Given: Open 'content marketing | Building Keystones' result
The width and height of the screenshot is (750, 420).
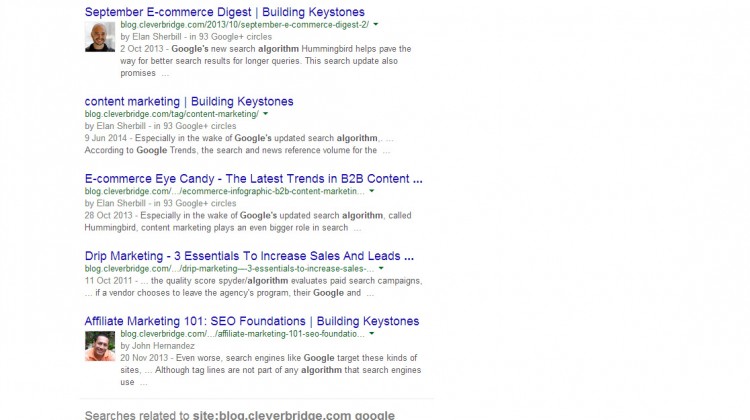Looking at the screenshot, I should tap(189, 101).
